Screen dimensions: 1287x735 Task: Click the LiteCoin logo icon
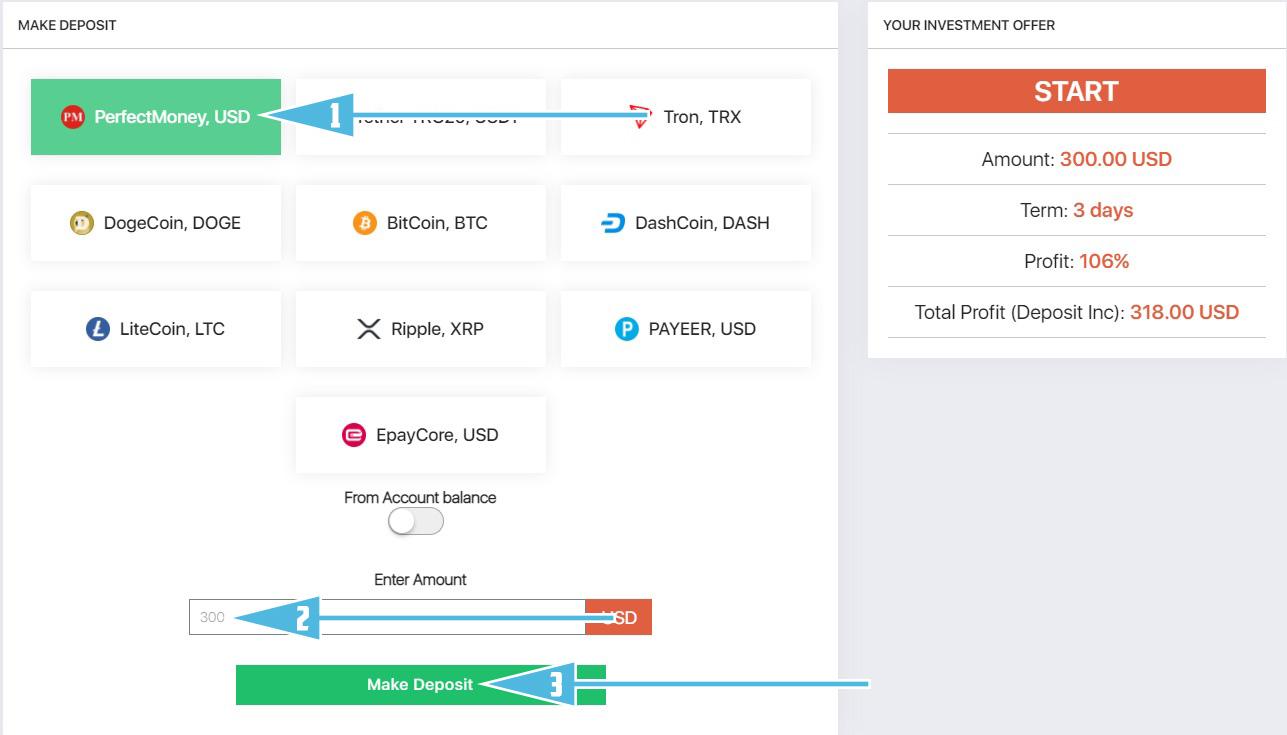(x=98, y=329)
